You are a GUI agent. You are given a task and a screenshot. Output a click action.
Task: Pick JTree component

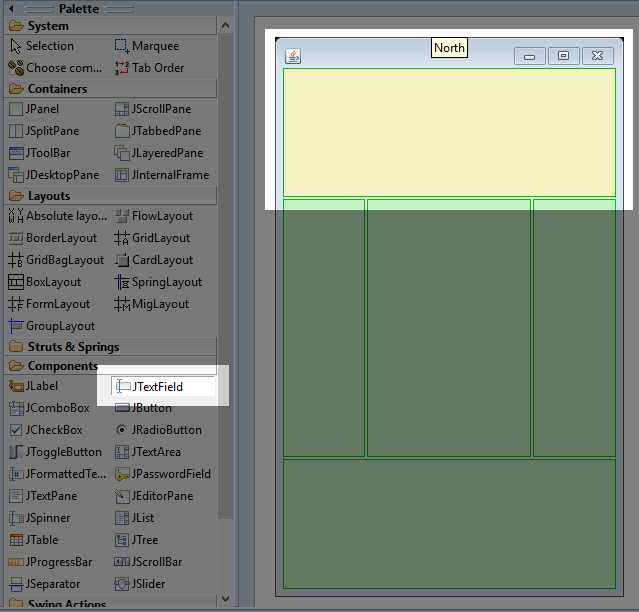[x=137, y=540]
